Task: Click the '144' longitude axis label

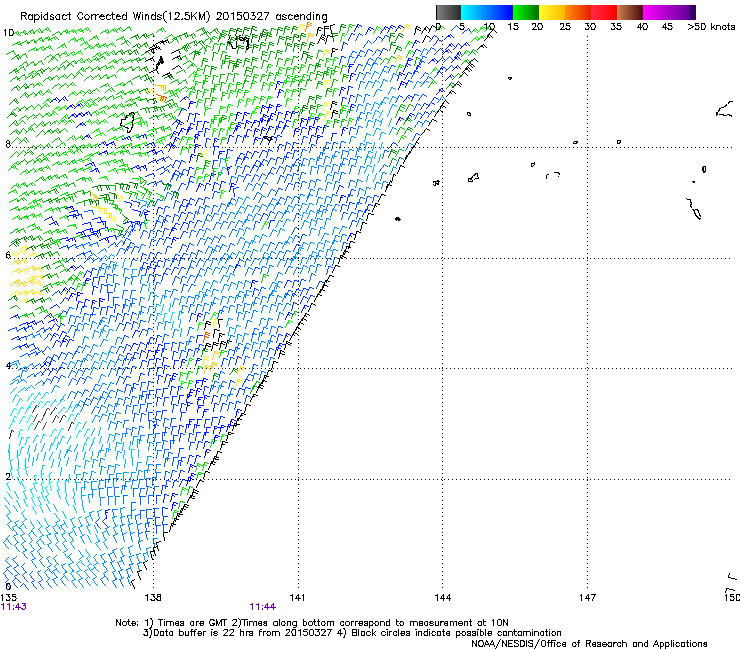Action: (442, 598)
